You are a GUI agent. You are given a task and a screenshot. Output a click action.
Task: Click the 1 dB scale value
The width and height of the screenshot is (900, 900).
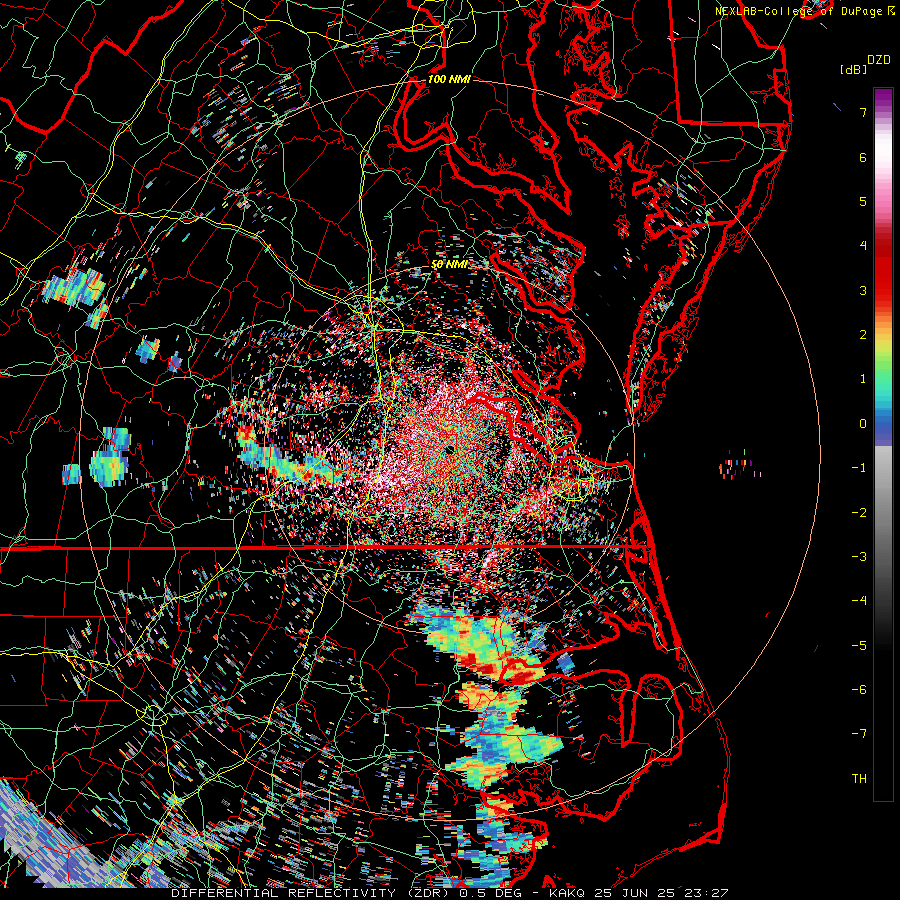point(863,379)
